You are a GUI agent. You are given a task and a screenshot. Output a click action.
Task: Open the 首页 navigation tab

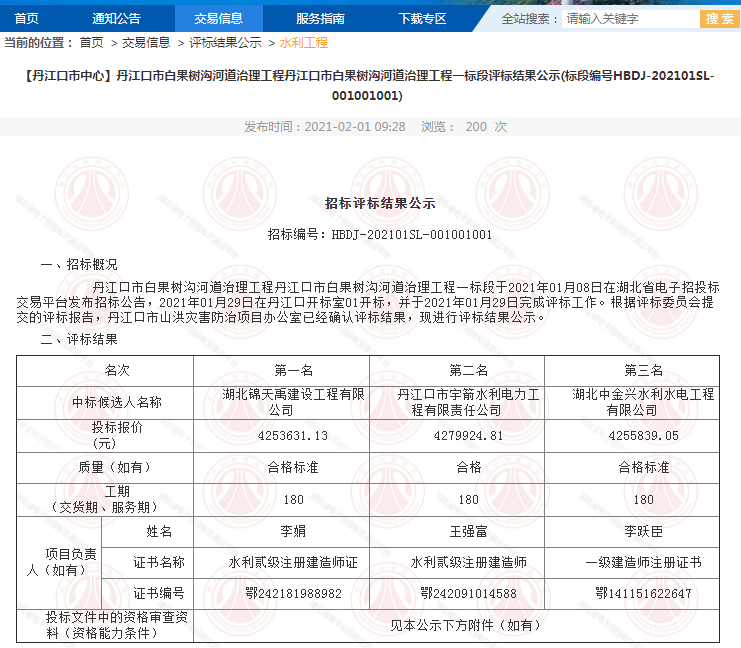[26, 18]
